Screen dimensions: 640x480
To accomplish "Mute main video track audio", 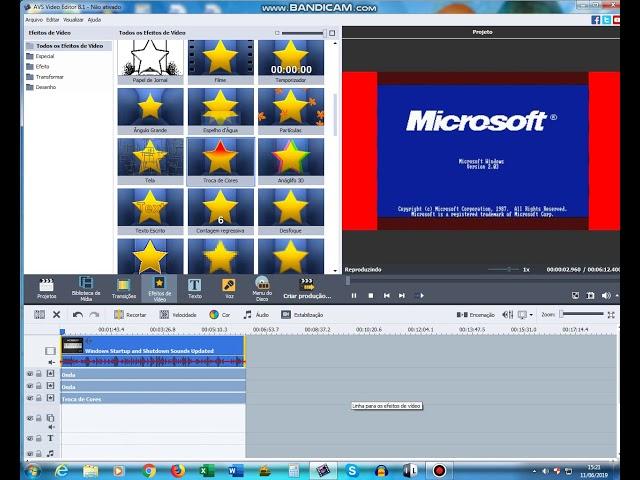I will click(x=51, y=362).
